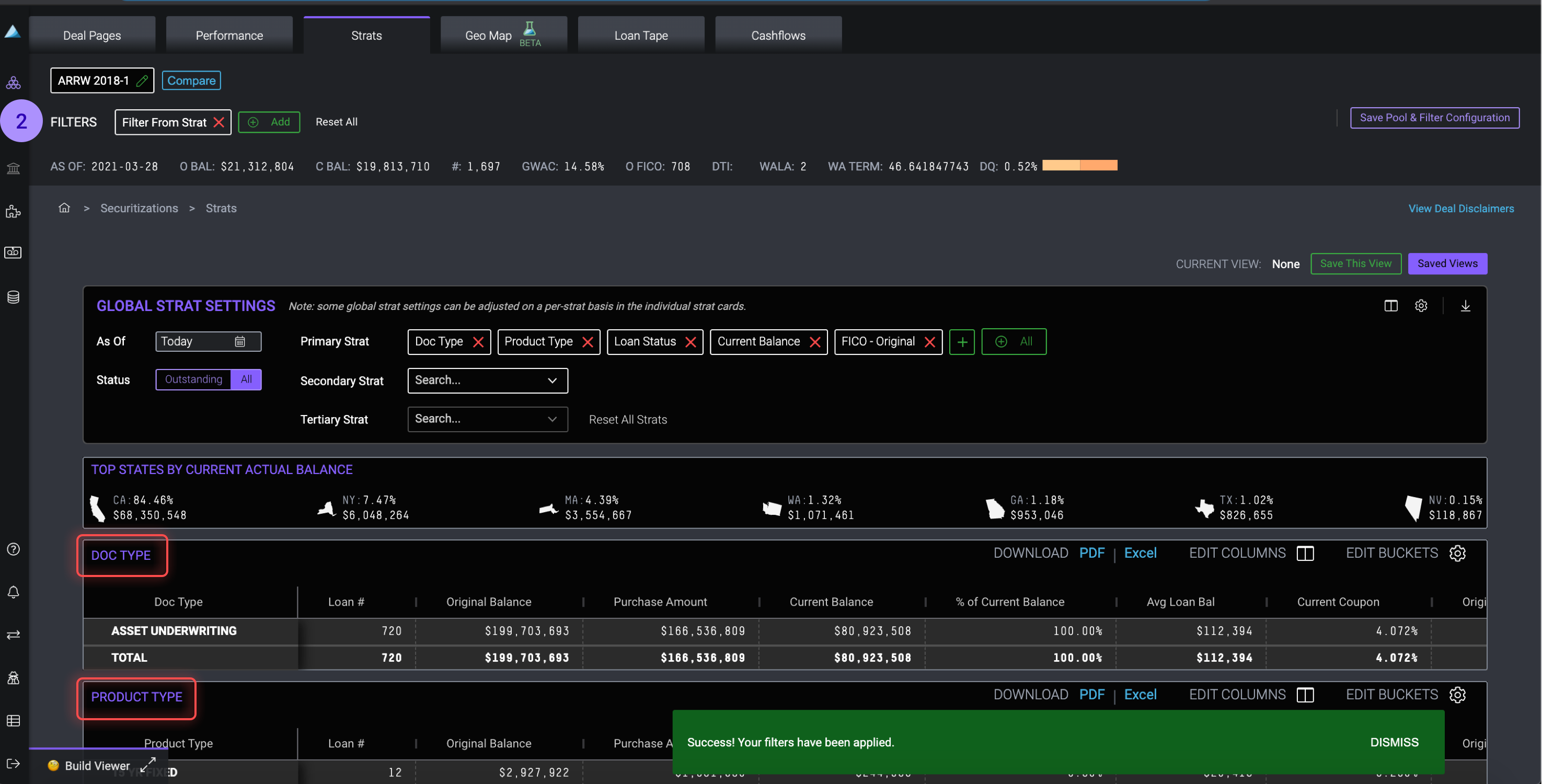Toggle Status to Outstanding
Image resolution: width=1542 pixels, height=784 pixels.
(193, 379)
